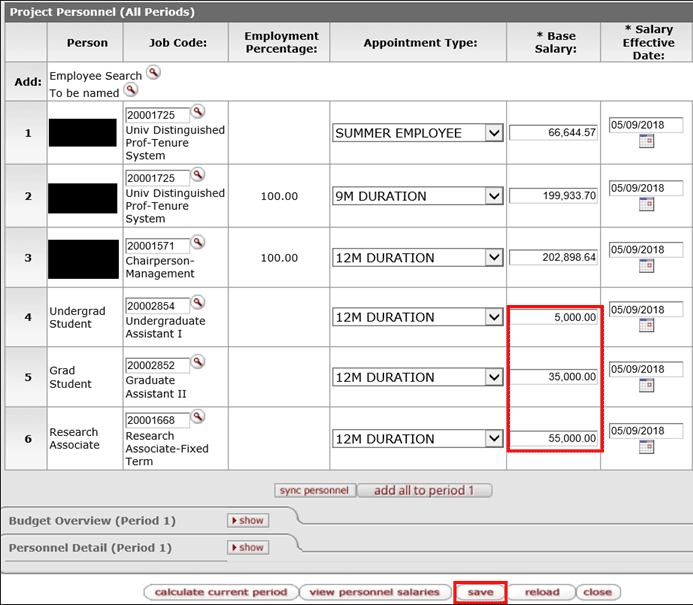Click the Grad Student person name
This screenshot has width=693, height=605.
coord(70,377)
